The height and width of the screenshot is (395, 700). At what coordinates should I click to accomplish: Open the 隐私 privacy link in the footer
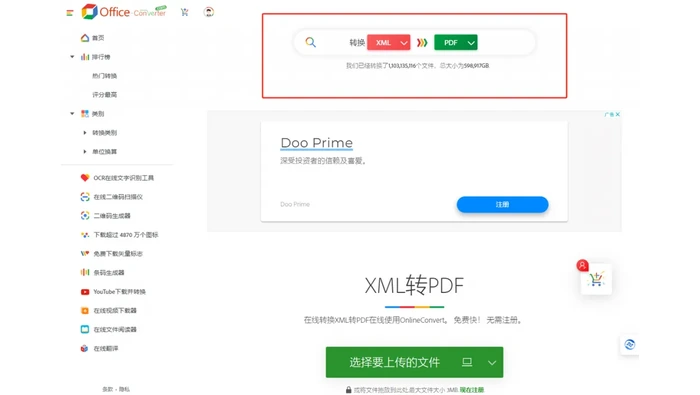click(124, 389)
